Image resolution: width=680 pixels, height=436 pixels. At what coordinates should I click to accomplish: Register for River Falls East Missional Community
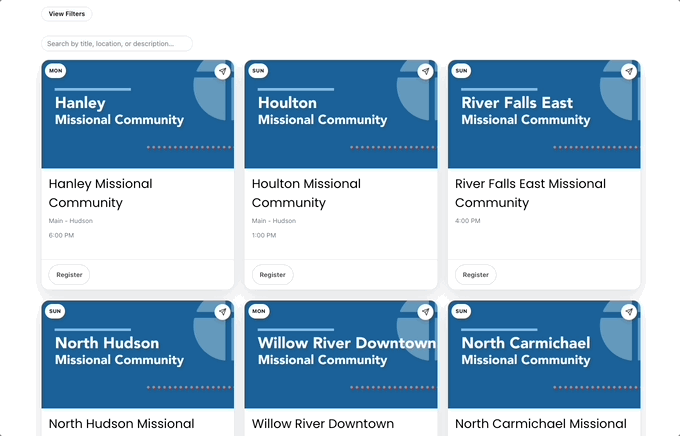coord(475,275)
